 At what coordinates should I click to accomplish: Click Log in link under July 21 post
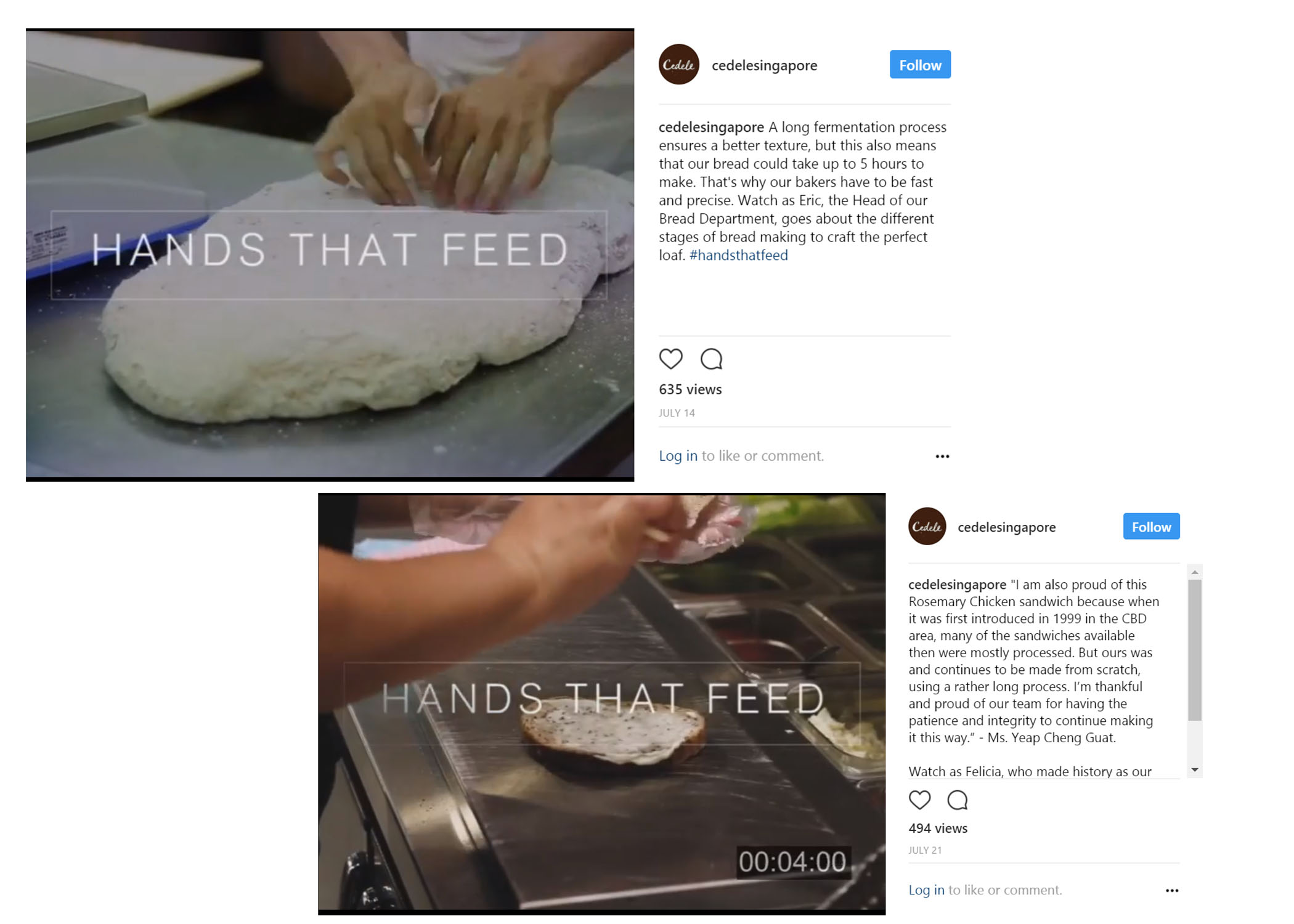tap(926, 890)
